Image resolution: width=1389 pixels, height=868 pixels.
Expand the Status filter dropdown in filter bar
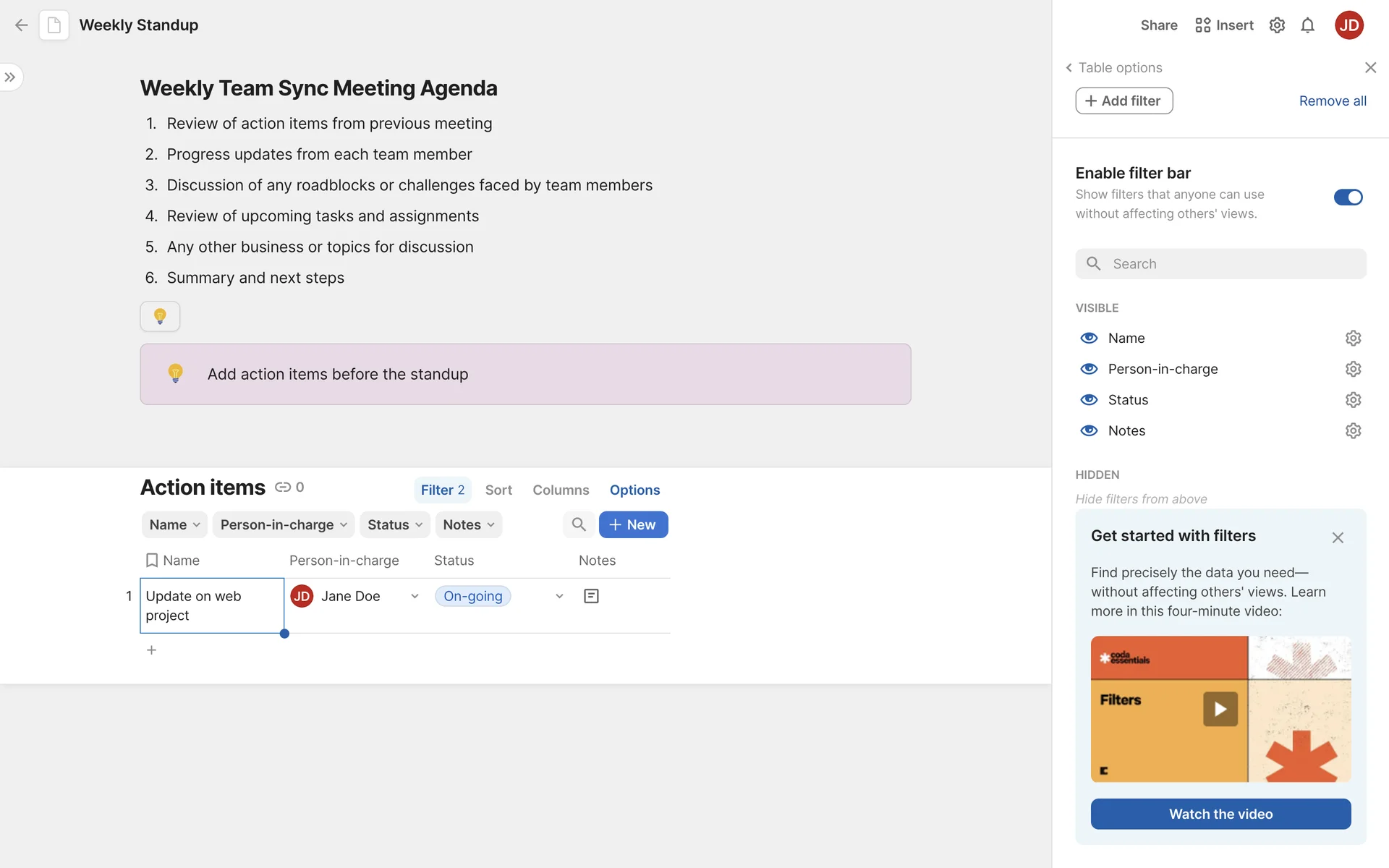click(395, 524)
